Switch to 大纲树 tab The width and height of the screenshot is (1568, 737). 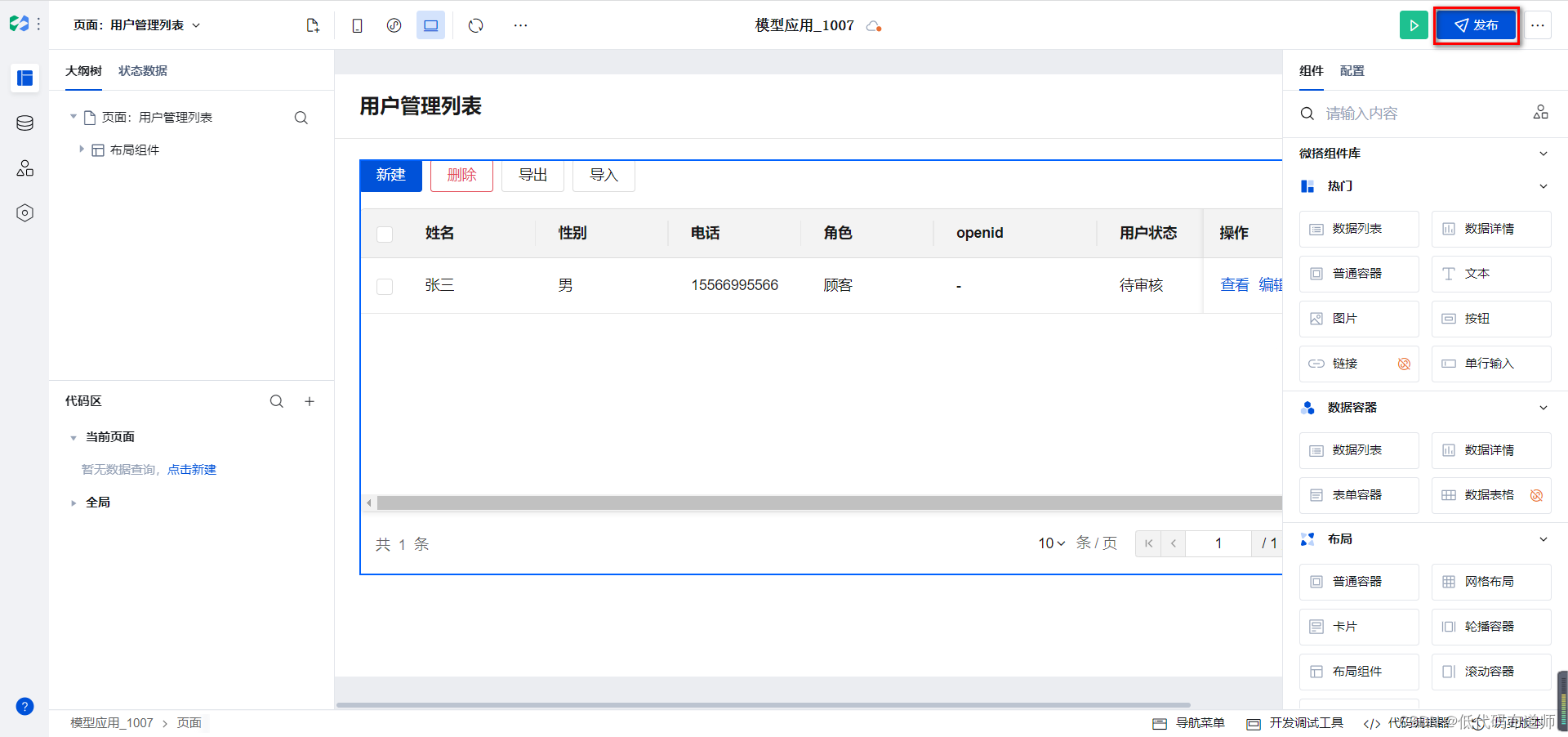(x=83, y=71)
